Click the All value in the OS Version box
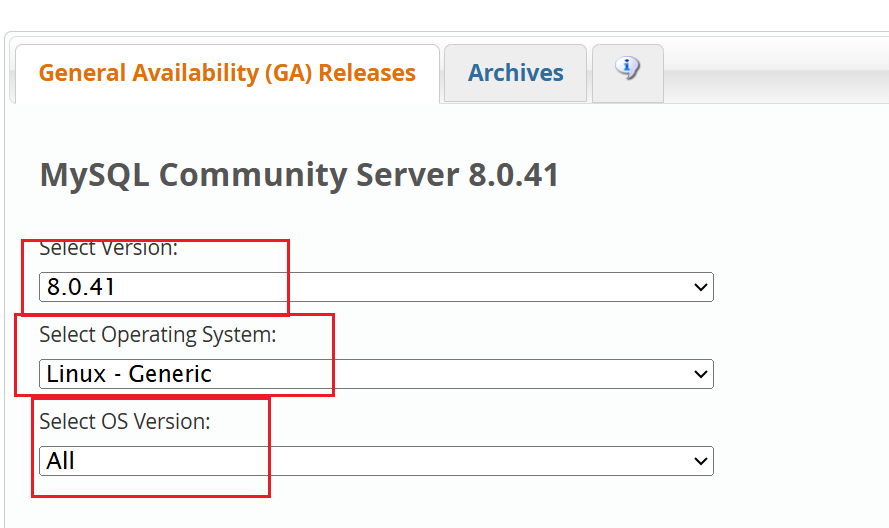 click(61, 461)
